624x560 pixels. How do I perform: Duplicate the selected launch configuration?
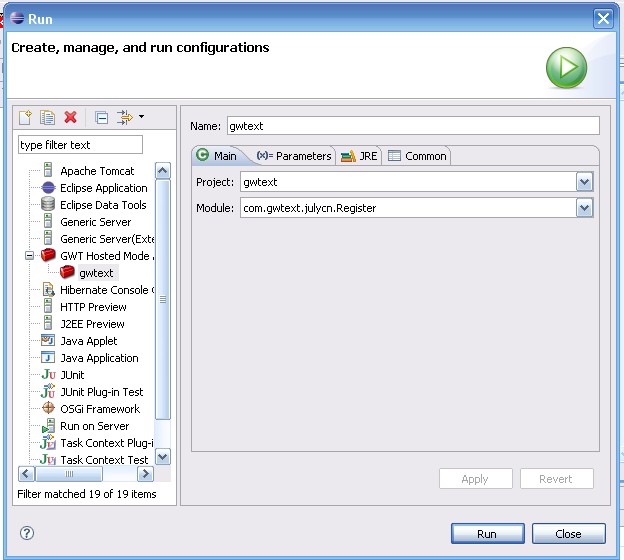(47, 117)
